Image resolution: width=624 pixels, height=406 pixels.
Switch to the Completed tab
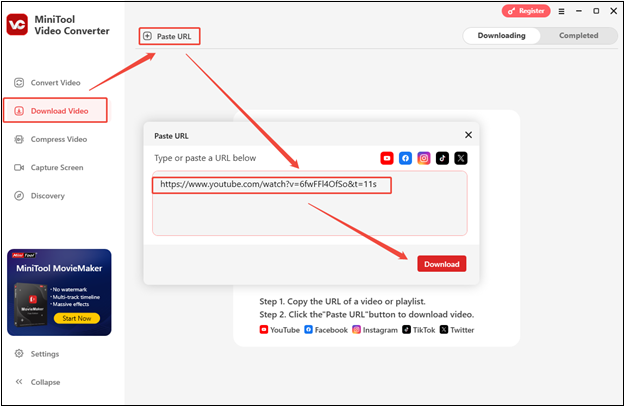pyautogui.click(x=578, y=35)
